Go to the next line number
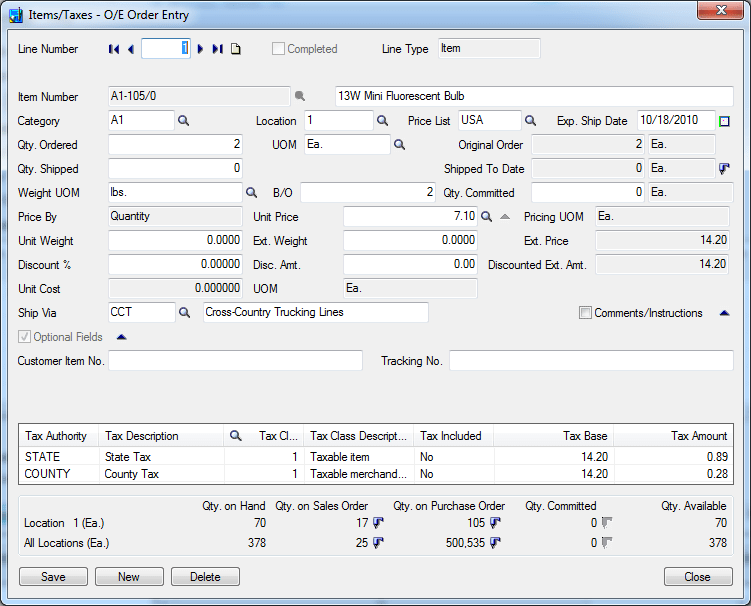This screenshot has width=751, height=606. click(201, 49)
